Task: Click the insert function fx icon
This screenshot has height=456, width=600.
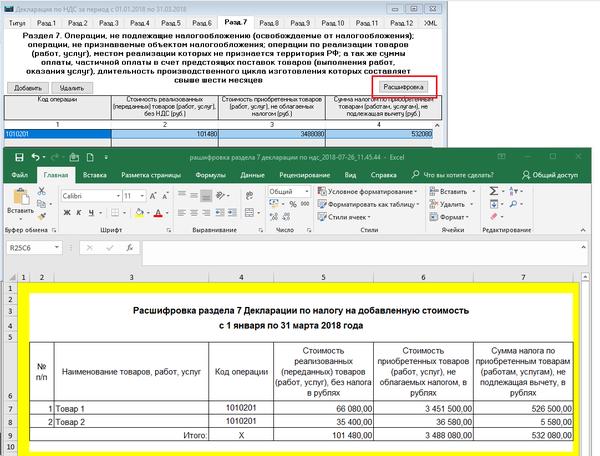Action: 130,248
